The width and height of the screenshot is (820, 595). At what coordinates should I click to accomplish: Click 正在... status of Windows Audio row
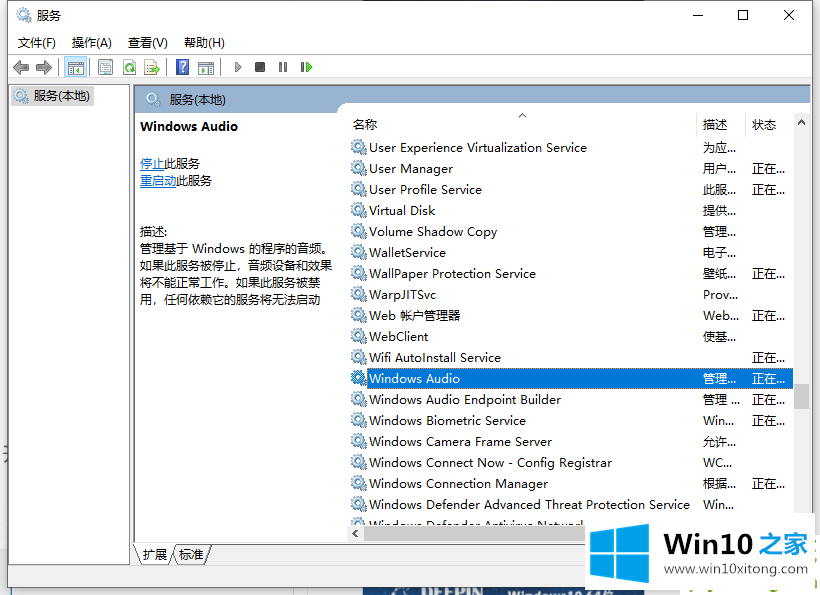pyautogui.click(x=768, y=379)
